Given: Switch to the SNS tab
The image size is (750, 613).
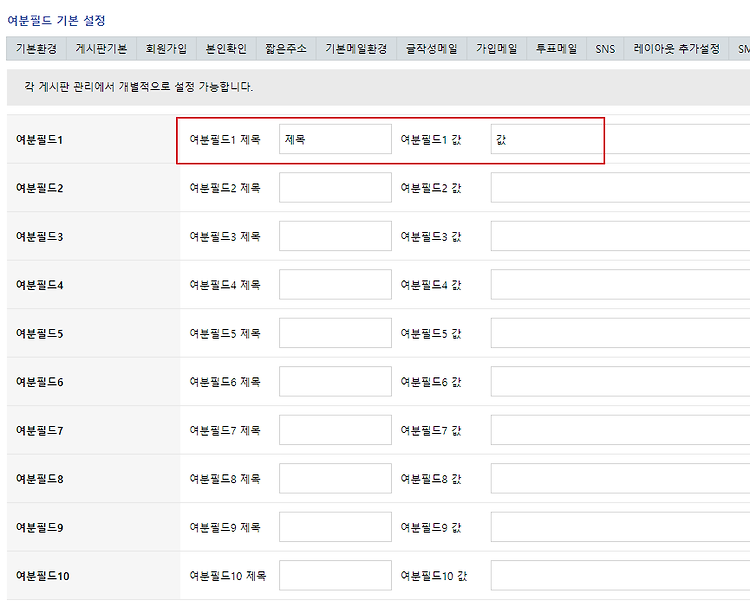Looking at the screenshot, I should [605, 49].
